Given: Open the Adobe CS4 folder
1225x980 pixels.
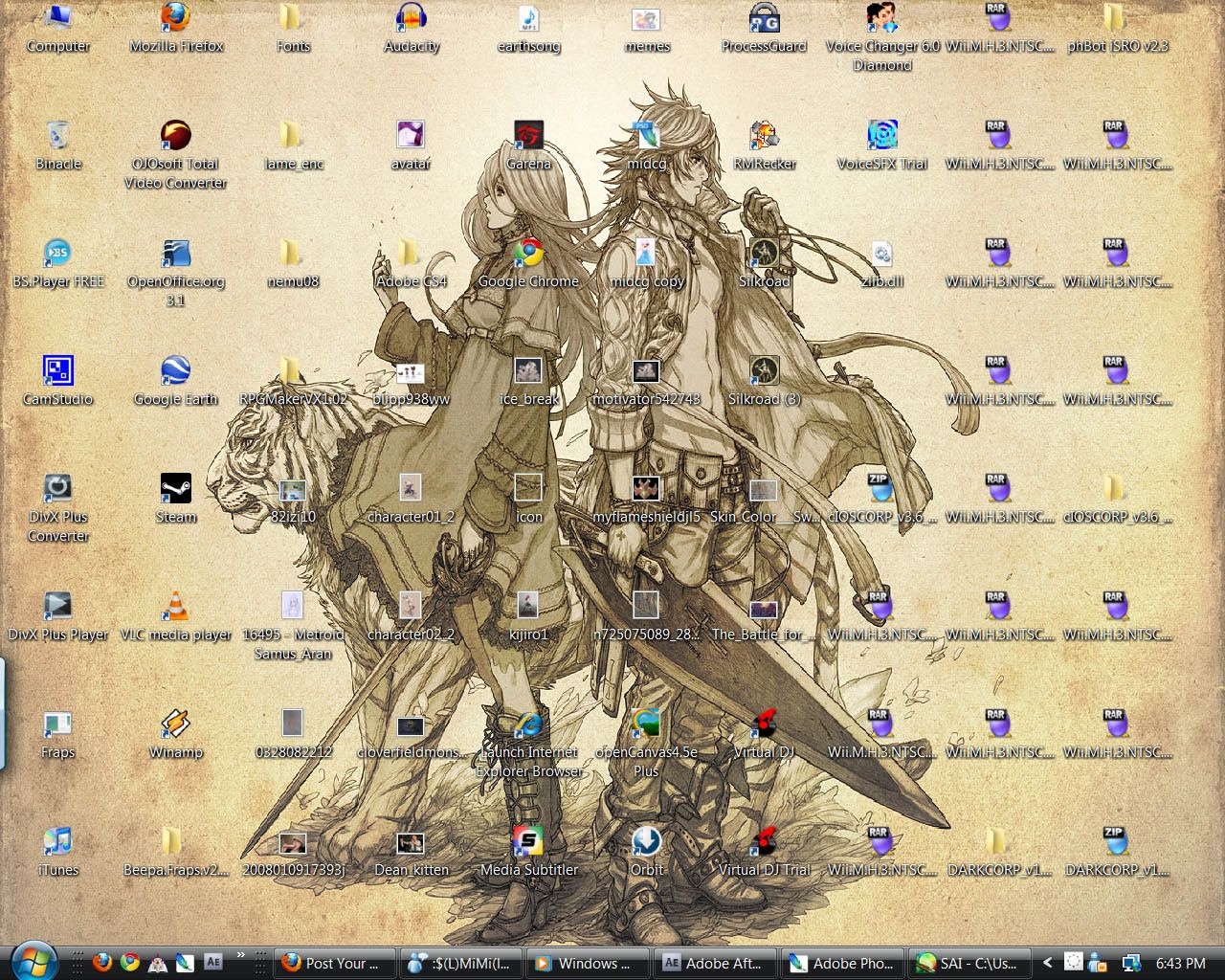Looking at the screenshot, I should click(x=412, y=263).
